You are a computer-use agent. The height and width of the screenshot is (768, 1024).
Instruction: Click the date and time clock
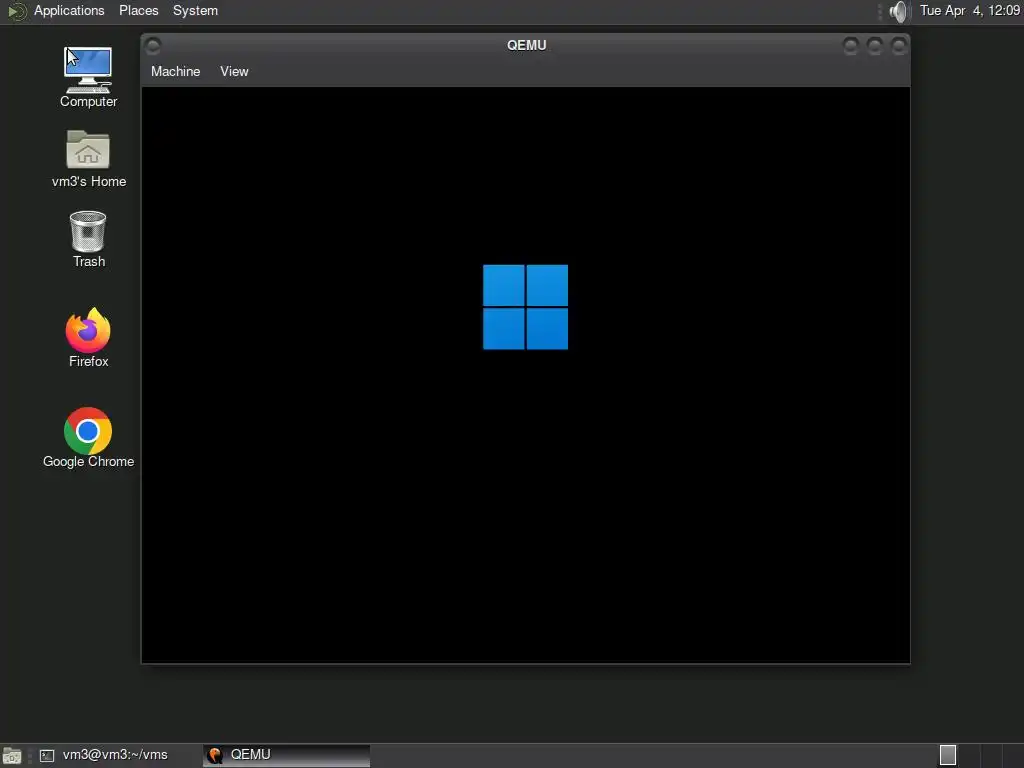(x=970, y=10)
